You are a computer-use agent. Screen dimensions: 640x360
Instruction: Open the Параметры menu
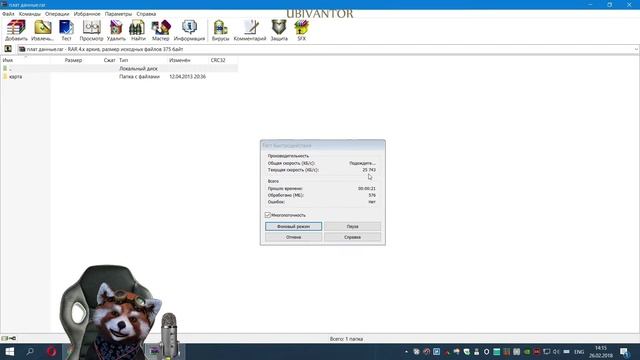[x=118, y=14]
